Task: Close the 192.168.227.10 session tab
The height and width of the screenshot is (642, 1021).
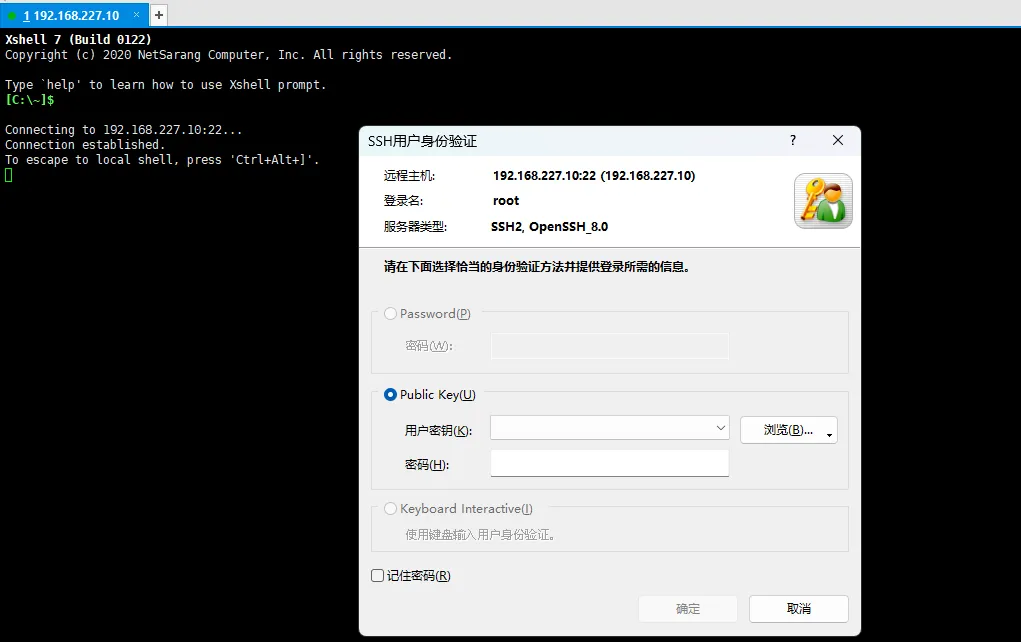Action: 136,14
